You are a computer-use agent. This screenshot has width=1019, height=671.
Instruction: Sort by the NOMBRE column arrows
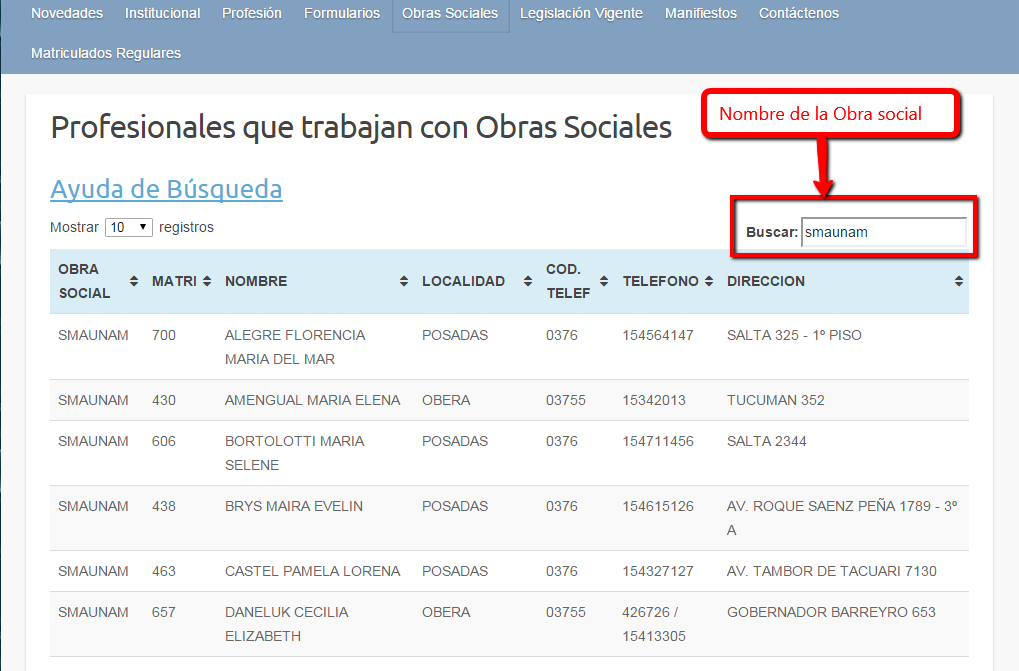click(404, 281)
